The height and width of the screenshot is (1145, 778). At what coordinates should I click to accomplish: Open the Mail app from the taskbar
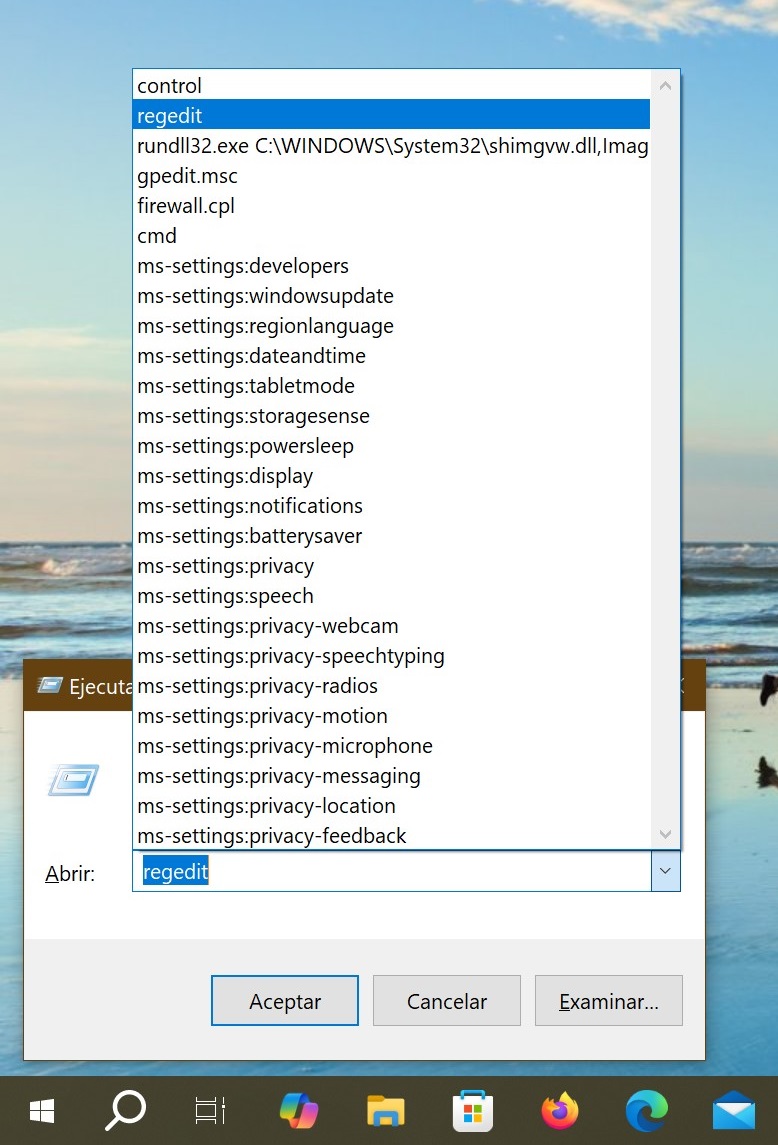coord(733,1111)
